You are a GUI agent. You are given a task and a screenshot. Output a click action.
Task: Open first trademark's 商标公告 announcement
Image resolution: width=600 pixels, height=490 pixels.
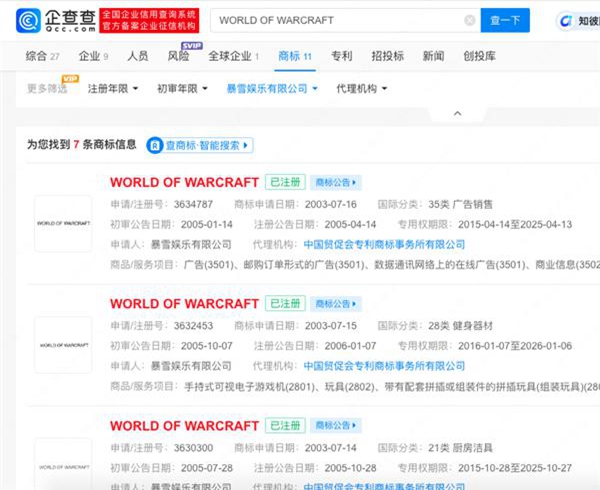point(336,183)
